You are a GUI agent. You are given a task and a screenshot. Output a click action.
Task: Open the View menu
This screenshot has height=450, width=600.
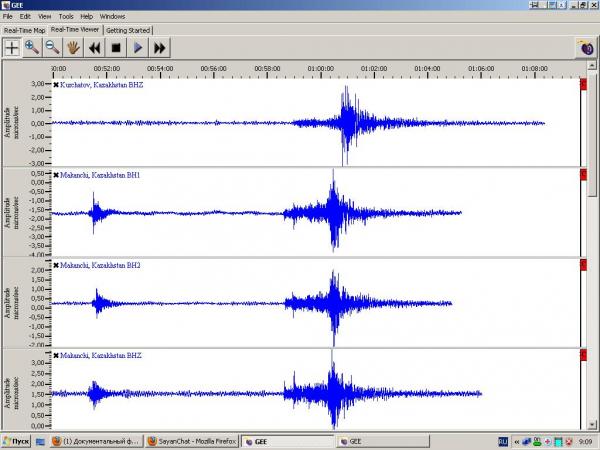(44, 16)
